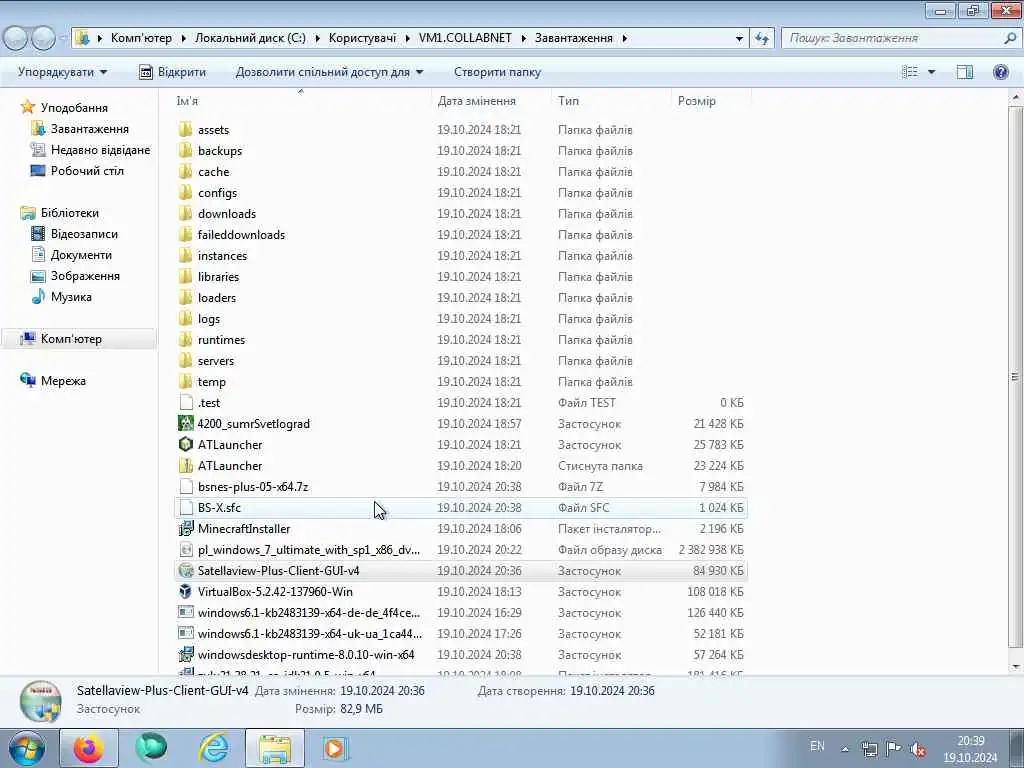1024x768 pixels.
Task: Open Дозволити спільний доступ для dropdown
Action: click(329, 72)
